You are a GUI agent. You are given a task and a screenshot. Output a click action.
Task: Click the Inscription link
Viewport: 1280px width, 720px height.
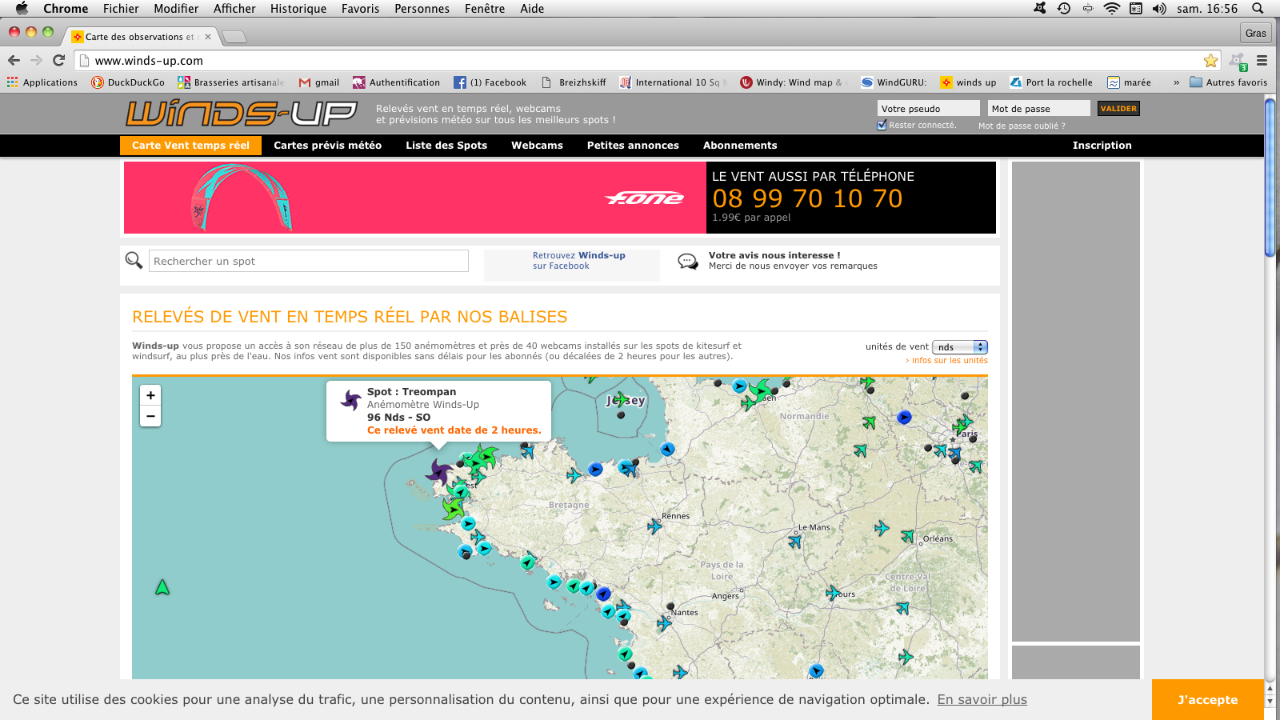click(1102, 145)
